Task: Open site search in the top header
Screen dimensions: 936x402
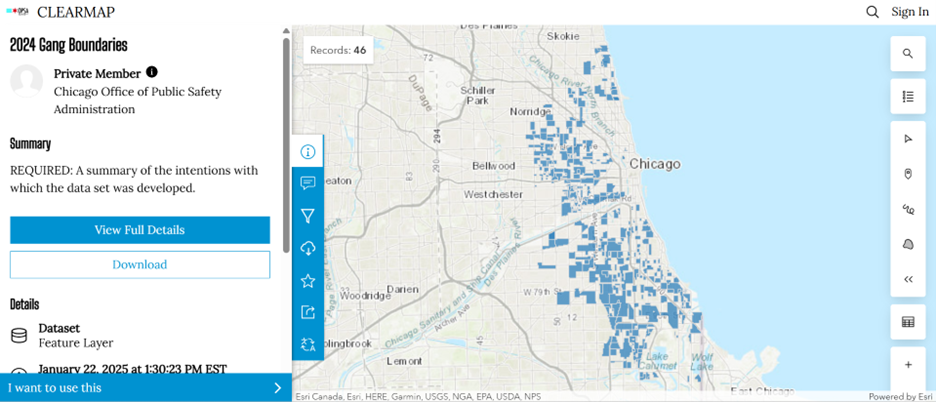Action: 872,12
